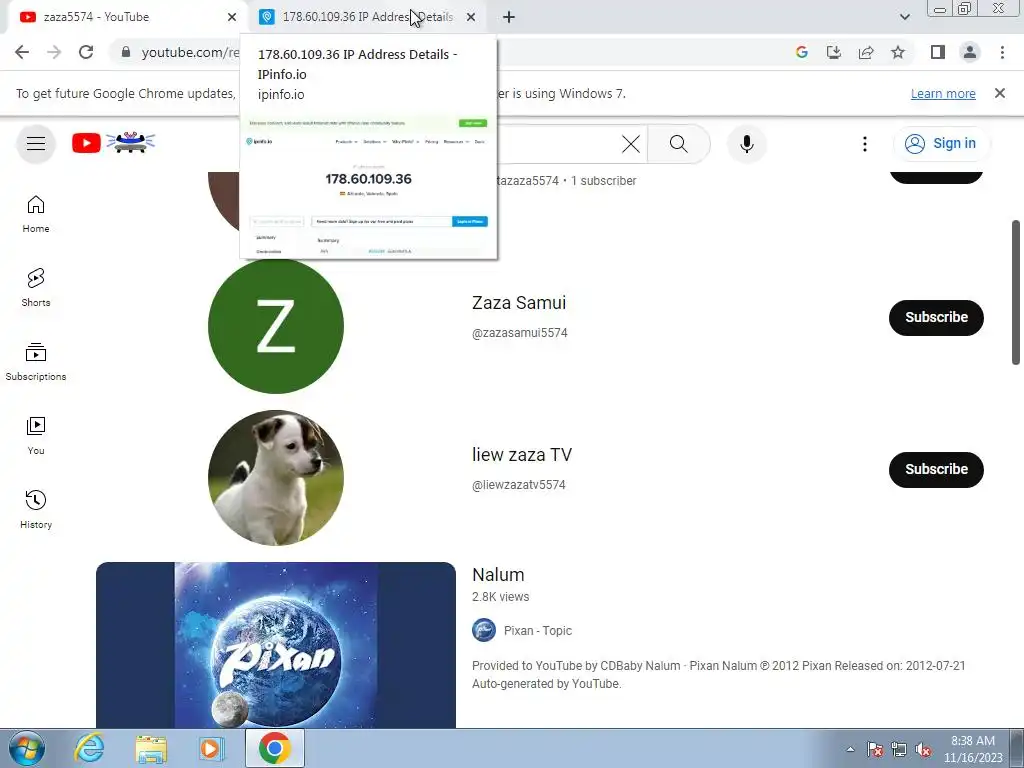Image resolution: width=1024 pixels, height=768 pixels.
Task: Subscribe to Zaza Samui channel
Action: click(936, 317)
